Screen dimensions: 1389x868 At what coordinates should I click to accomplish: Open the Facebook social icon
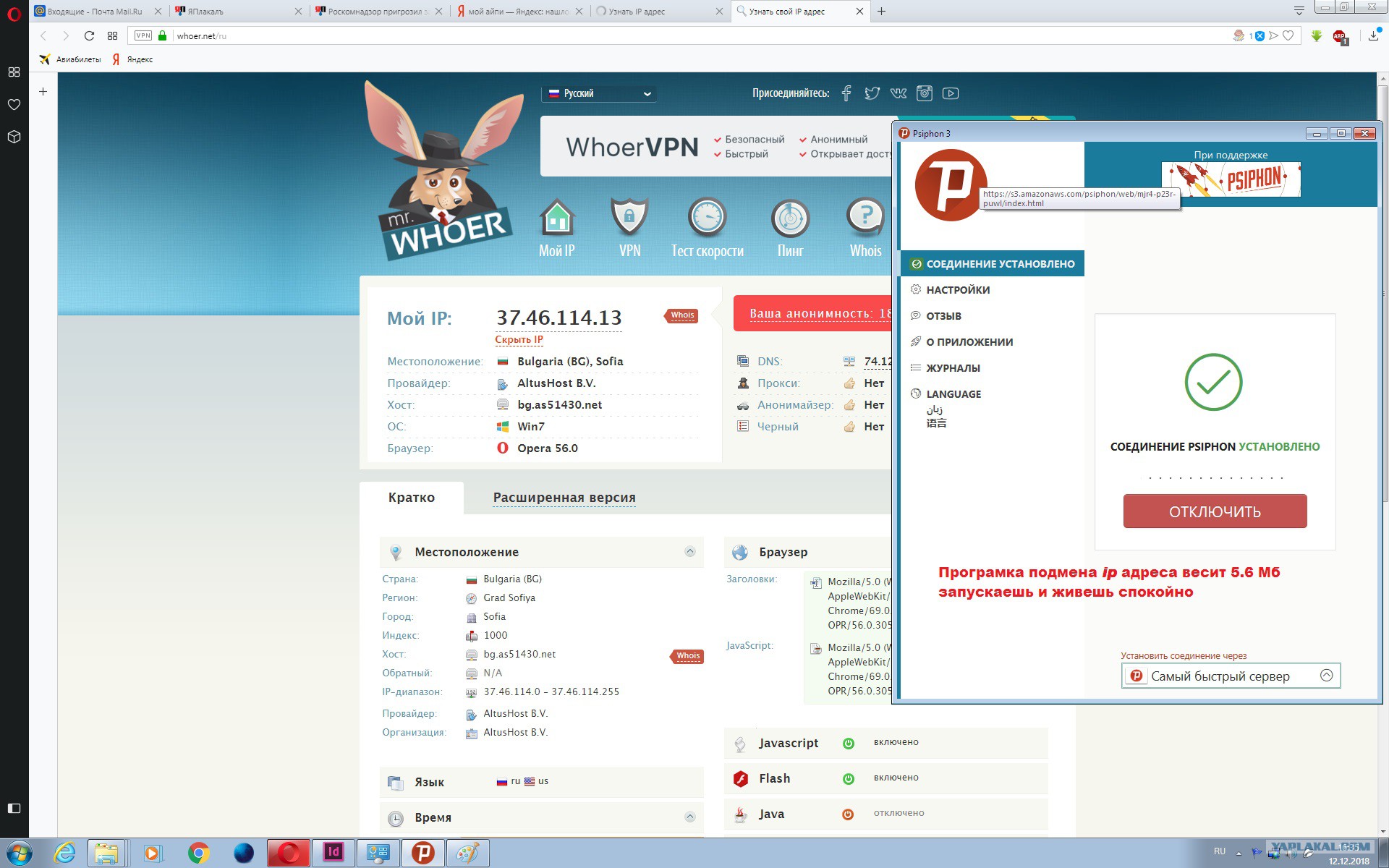coord(846,93)
